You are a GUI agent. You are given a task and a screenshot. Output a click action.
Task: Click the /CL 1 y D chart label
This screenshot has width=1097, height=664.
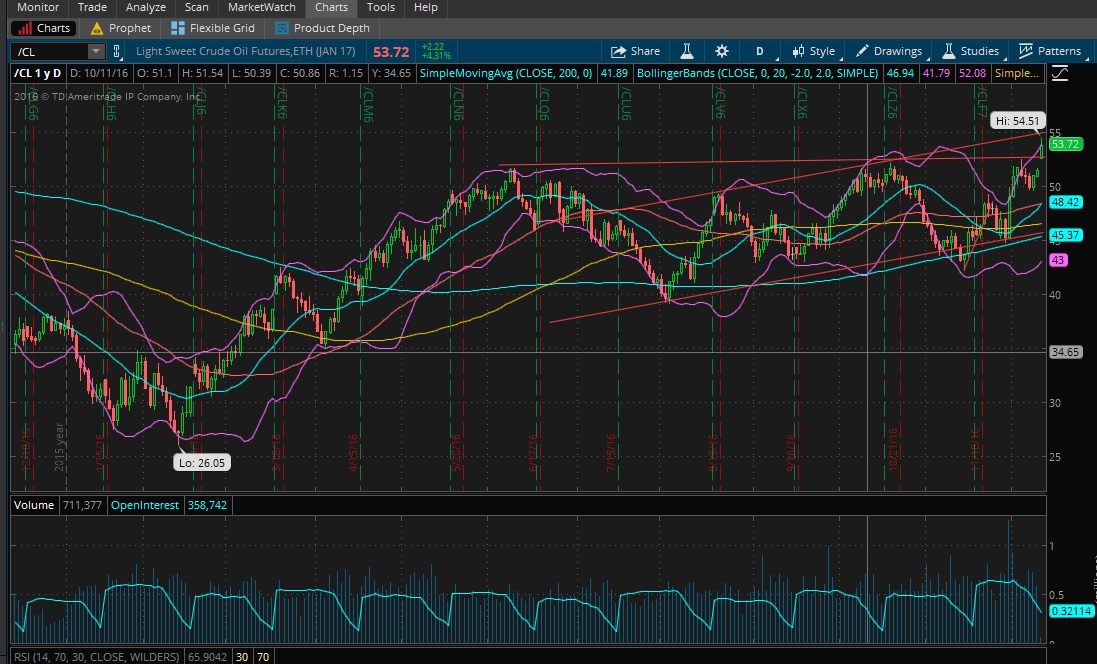[38, 73]
